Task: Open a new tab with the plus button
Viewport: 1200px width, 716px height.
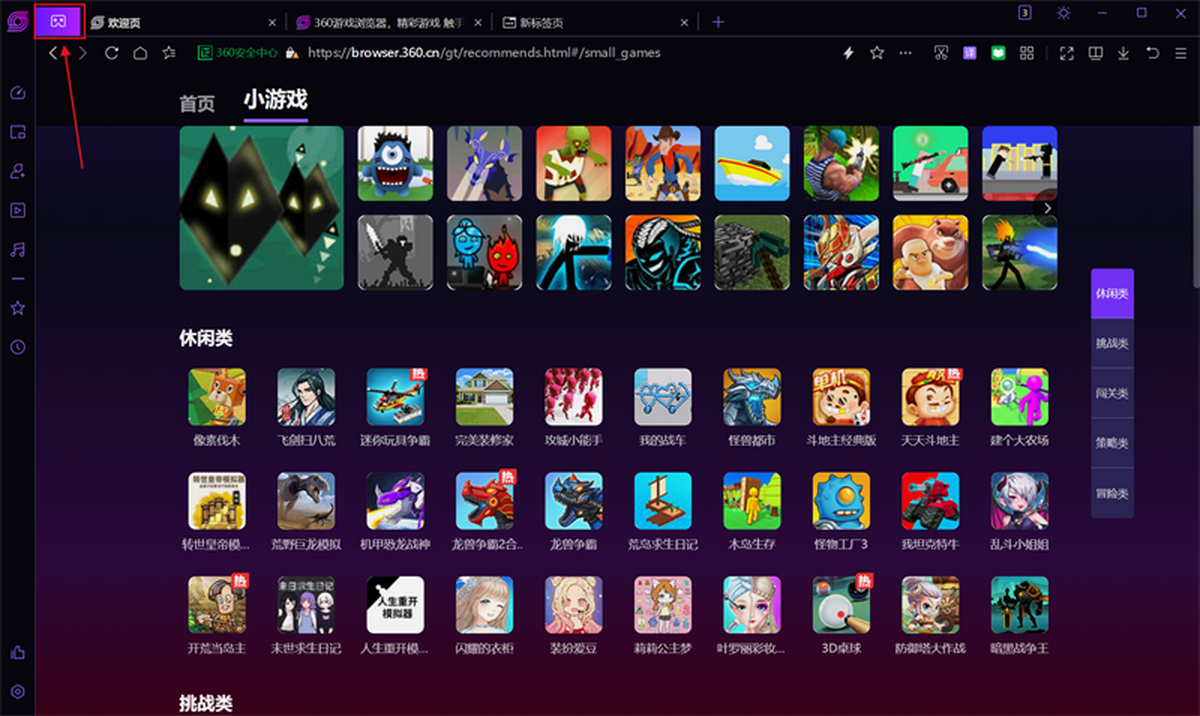Action: pos(718,22)
